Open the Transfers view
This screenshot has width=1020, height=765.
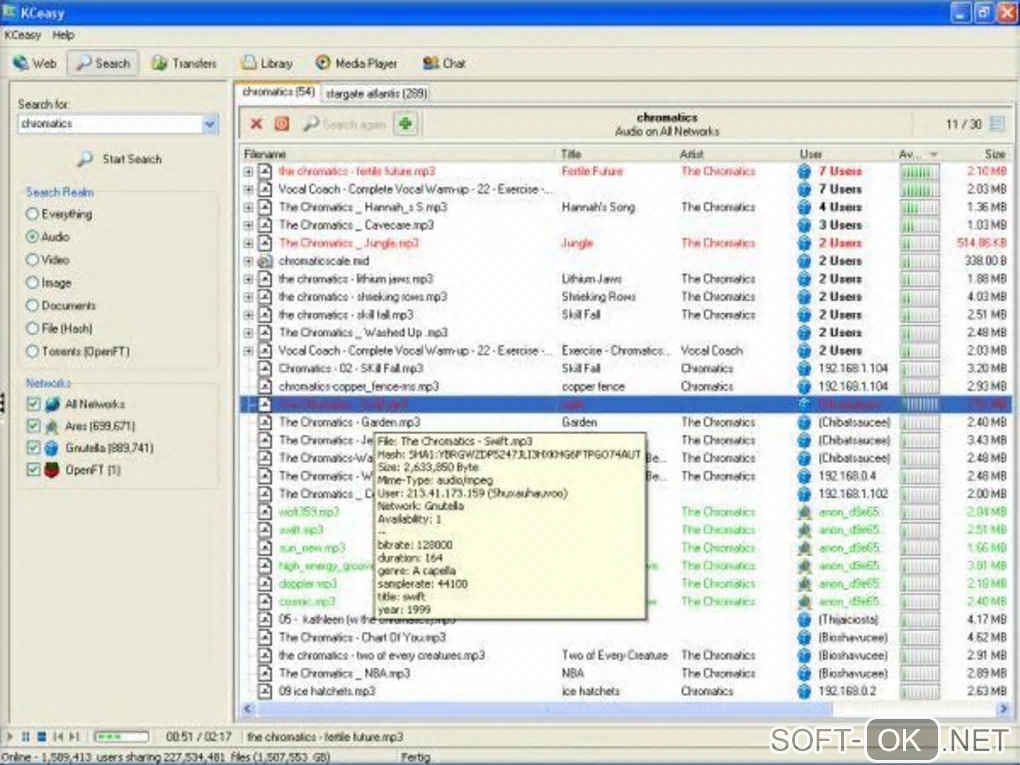[x=184, y=63]
